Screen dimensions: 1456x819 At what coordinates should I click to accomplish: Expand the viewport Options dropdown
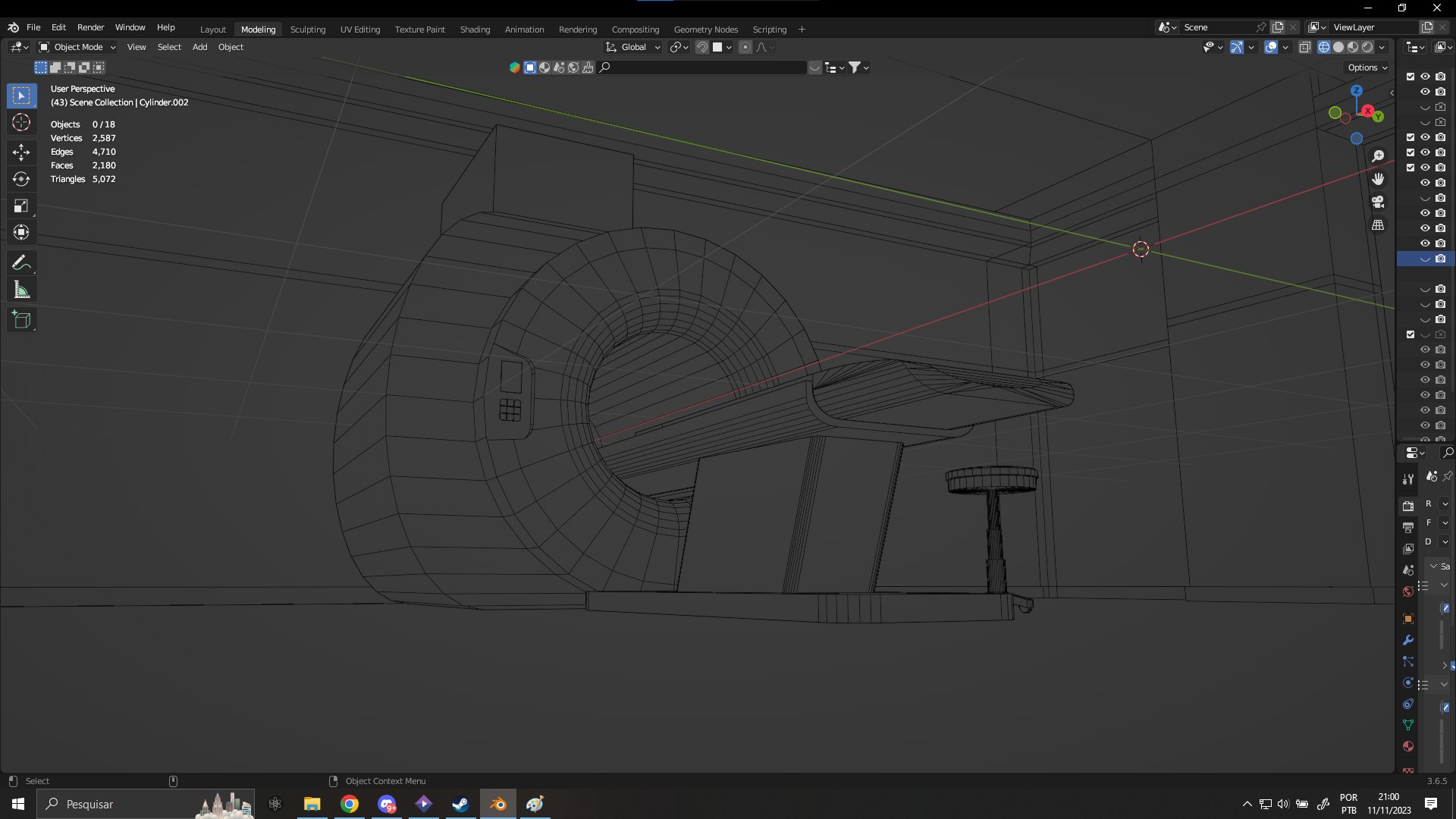1367,67
